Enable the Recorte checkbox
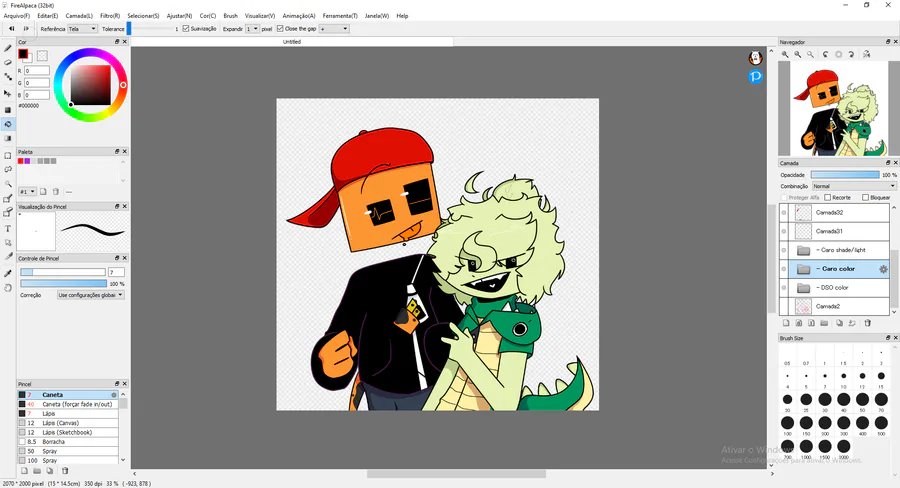The image size is (900, 488). tap(828, 197)
